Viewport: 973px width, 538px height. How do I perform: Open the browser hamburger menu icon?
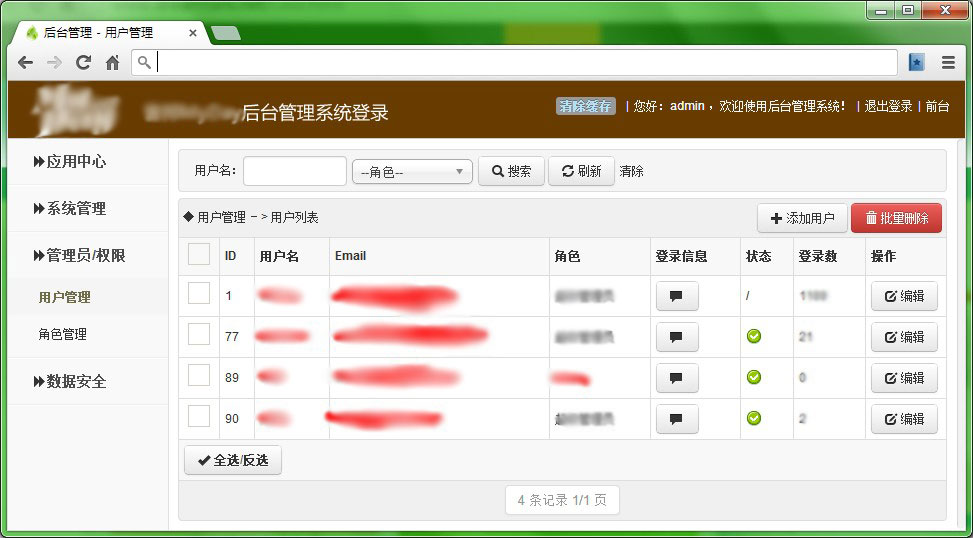tap(948, 62)
